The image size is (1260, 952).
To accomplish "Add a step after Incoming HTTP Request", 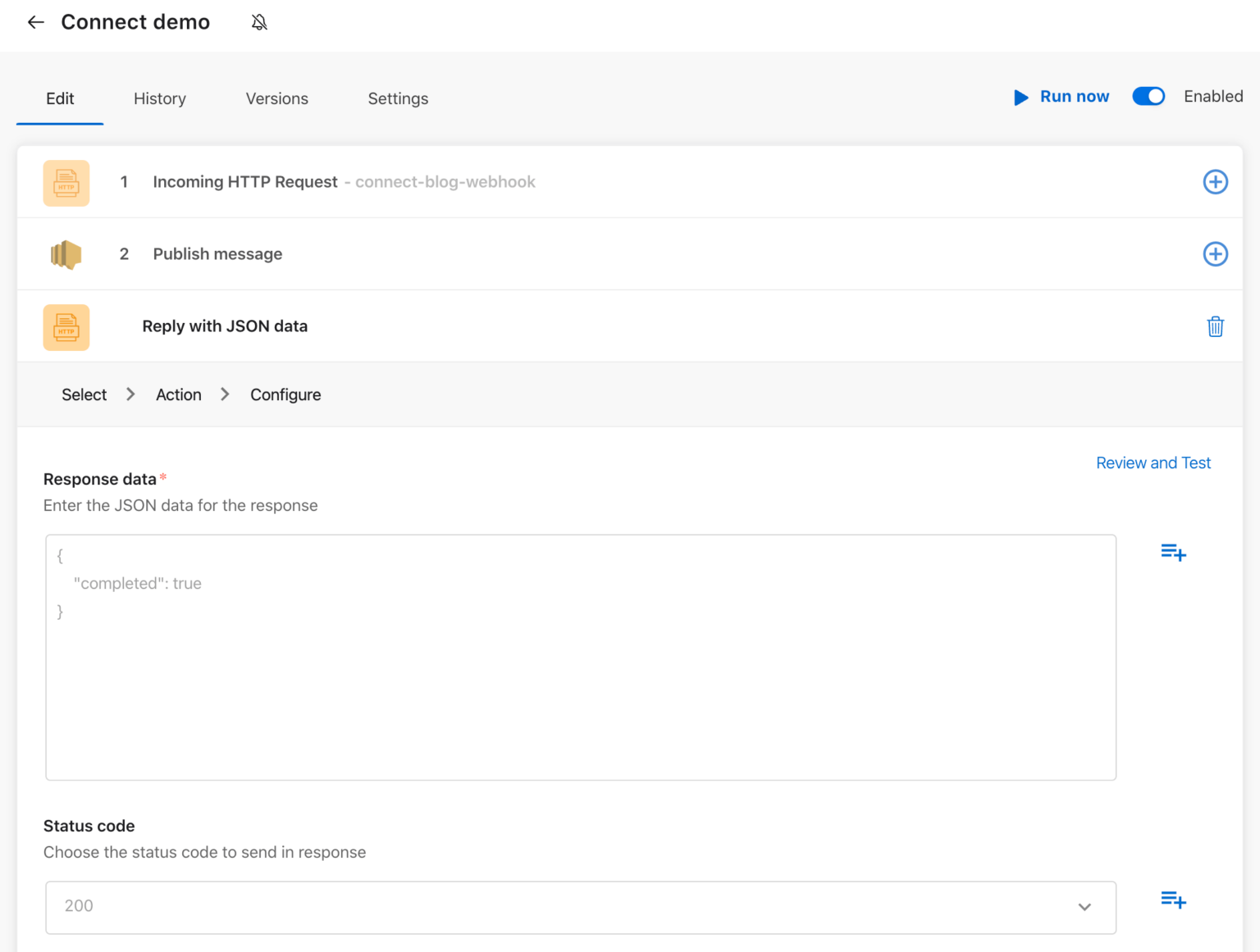I will 1215,182.
